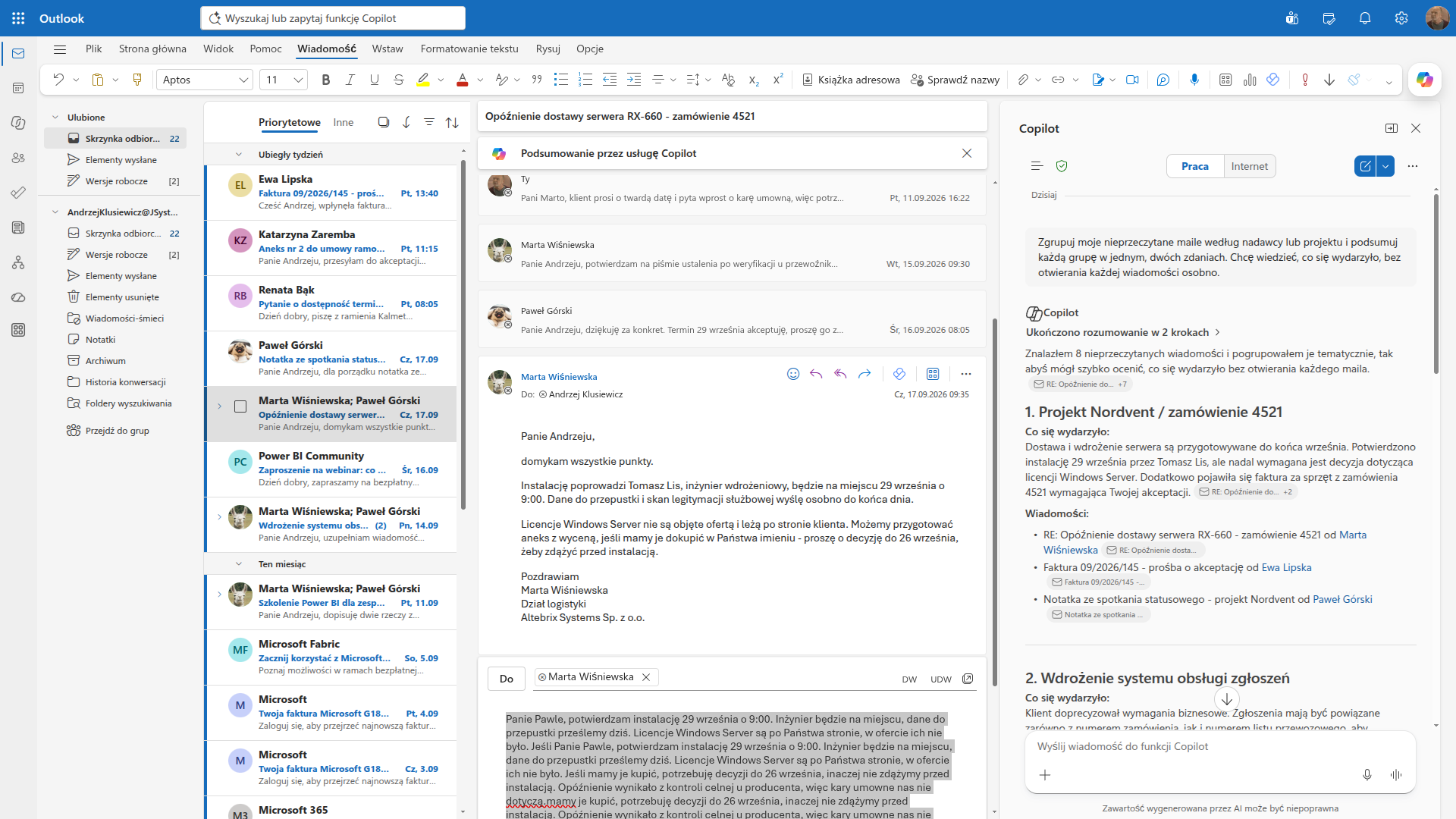Screen dimensions: 1456x819
Task: Click the Do recipients button
Action: tap(507, 679)
